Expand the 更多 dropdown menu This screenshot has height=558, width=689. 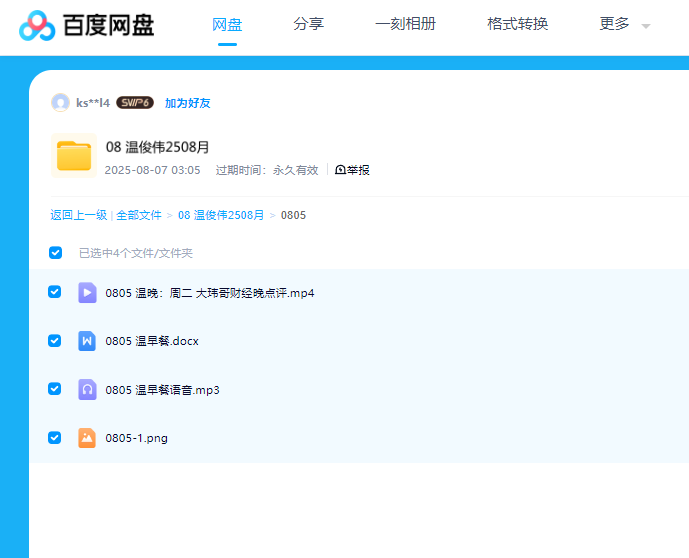tap(624, 25)
